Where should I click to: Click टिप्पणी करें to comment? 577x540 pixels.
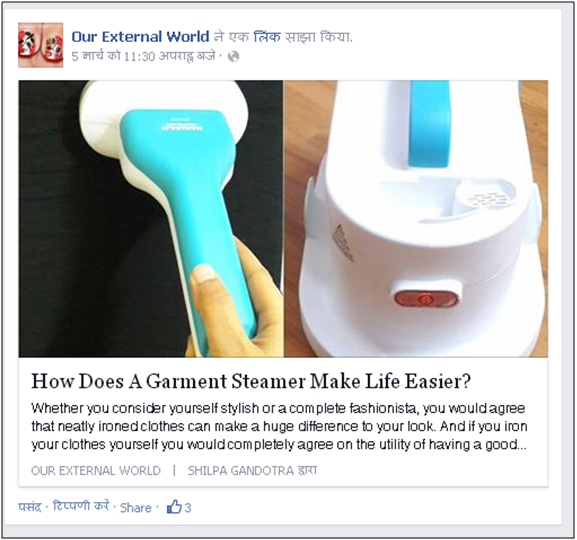point(81,506)
